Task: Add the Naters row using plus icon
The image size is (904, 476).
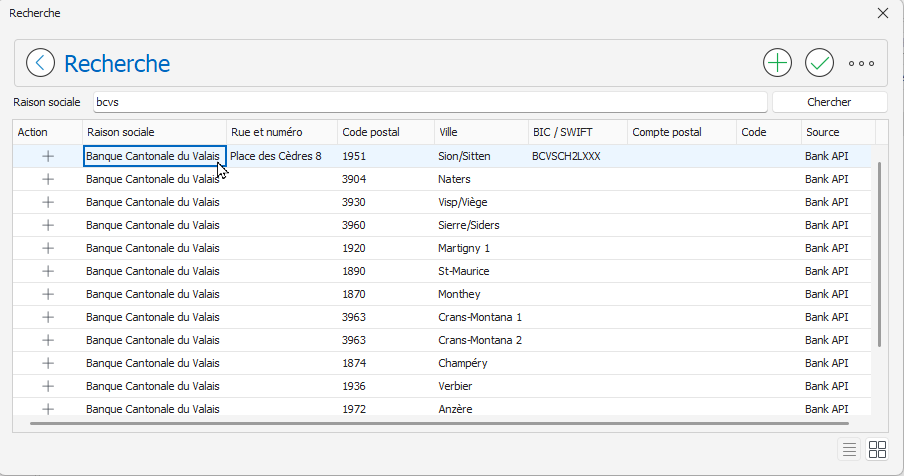Action: coord(48,179)
